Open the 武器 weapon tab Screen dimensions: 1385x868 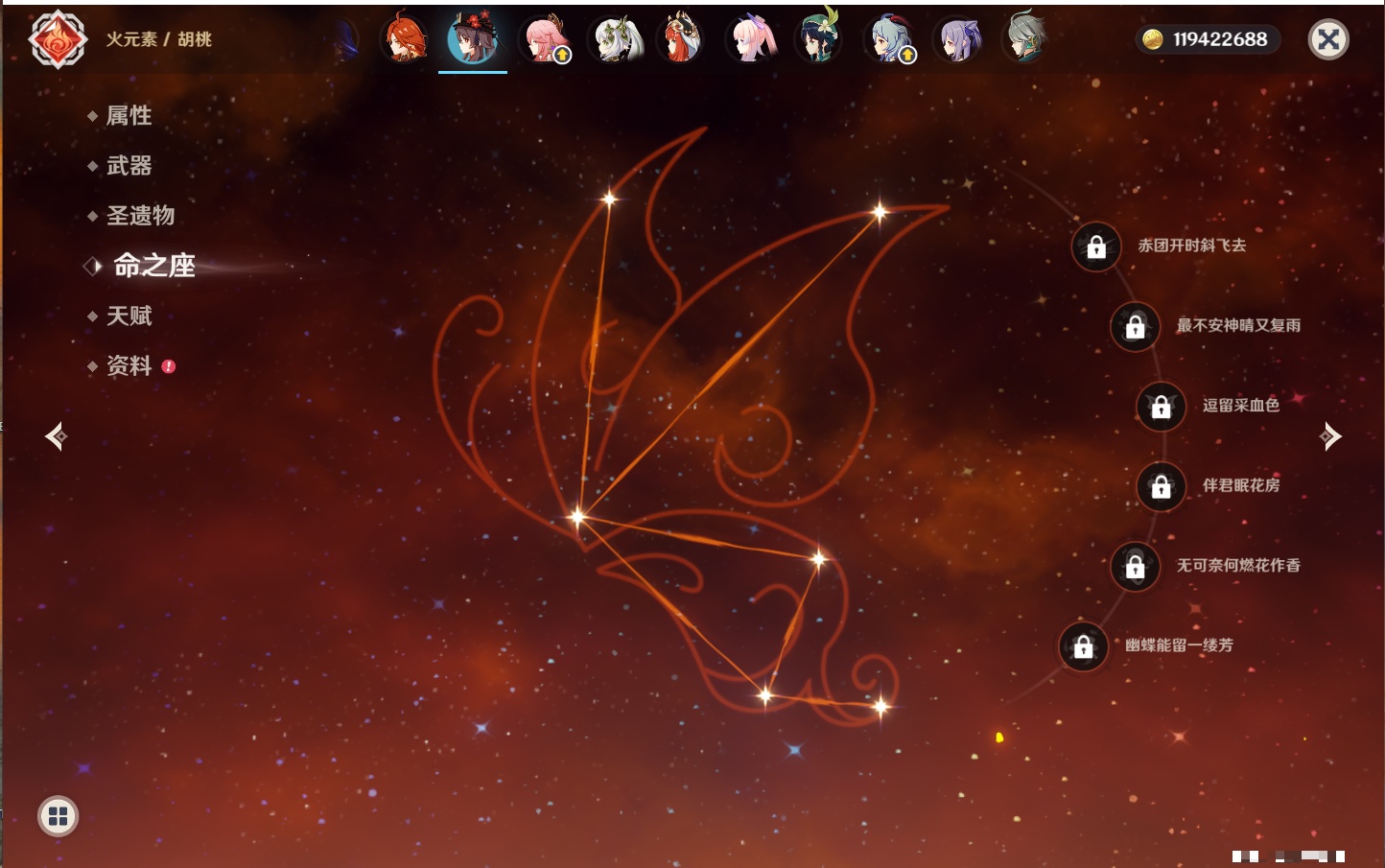point(129,166)
